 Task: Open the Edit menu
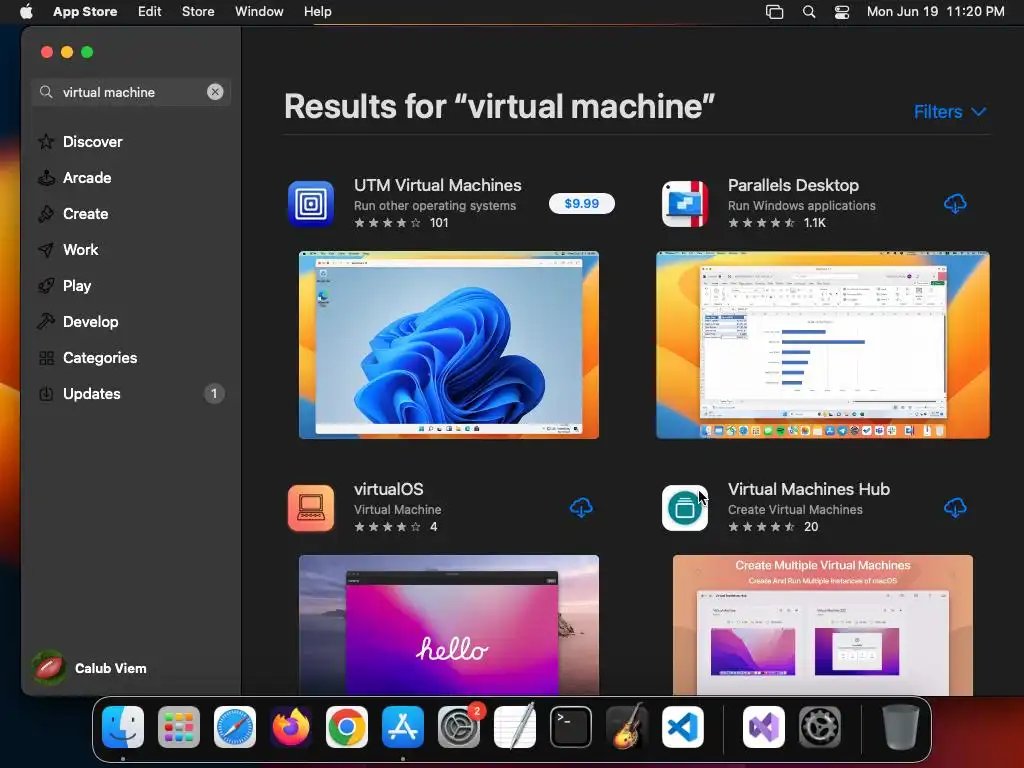pyautogui.click(x=150, y=12)
